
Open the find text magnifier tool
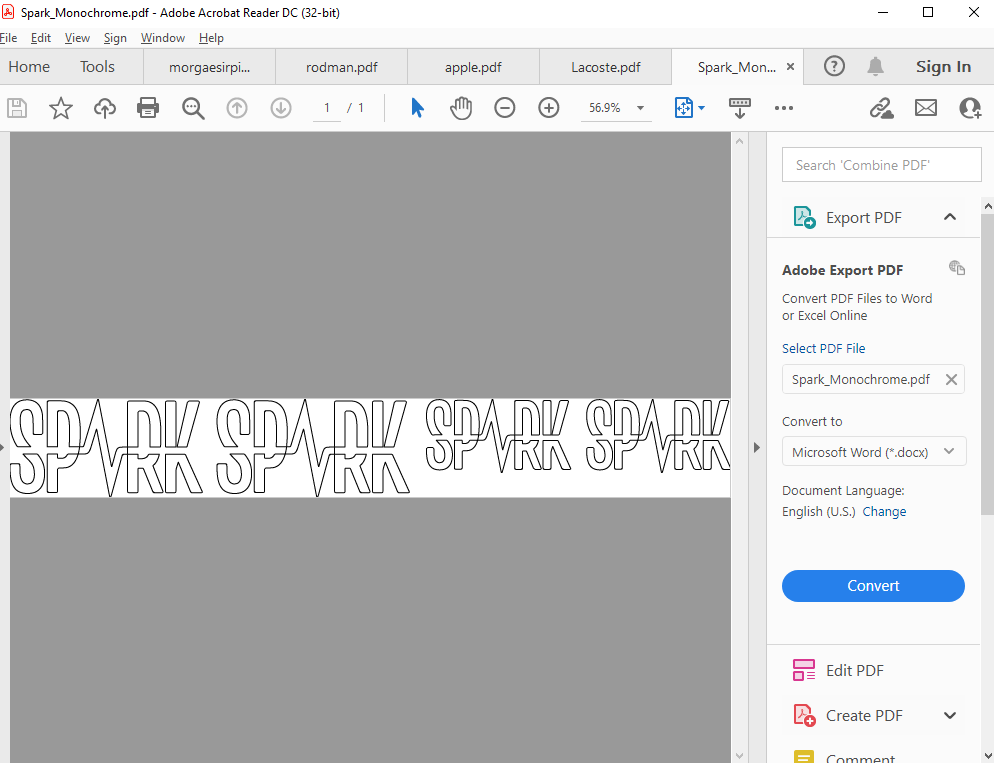coord(193,108)
